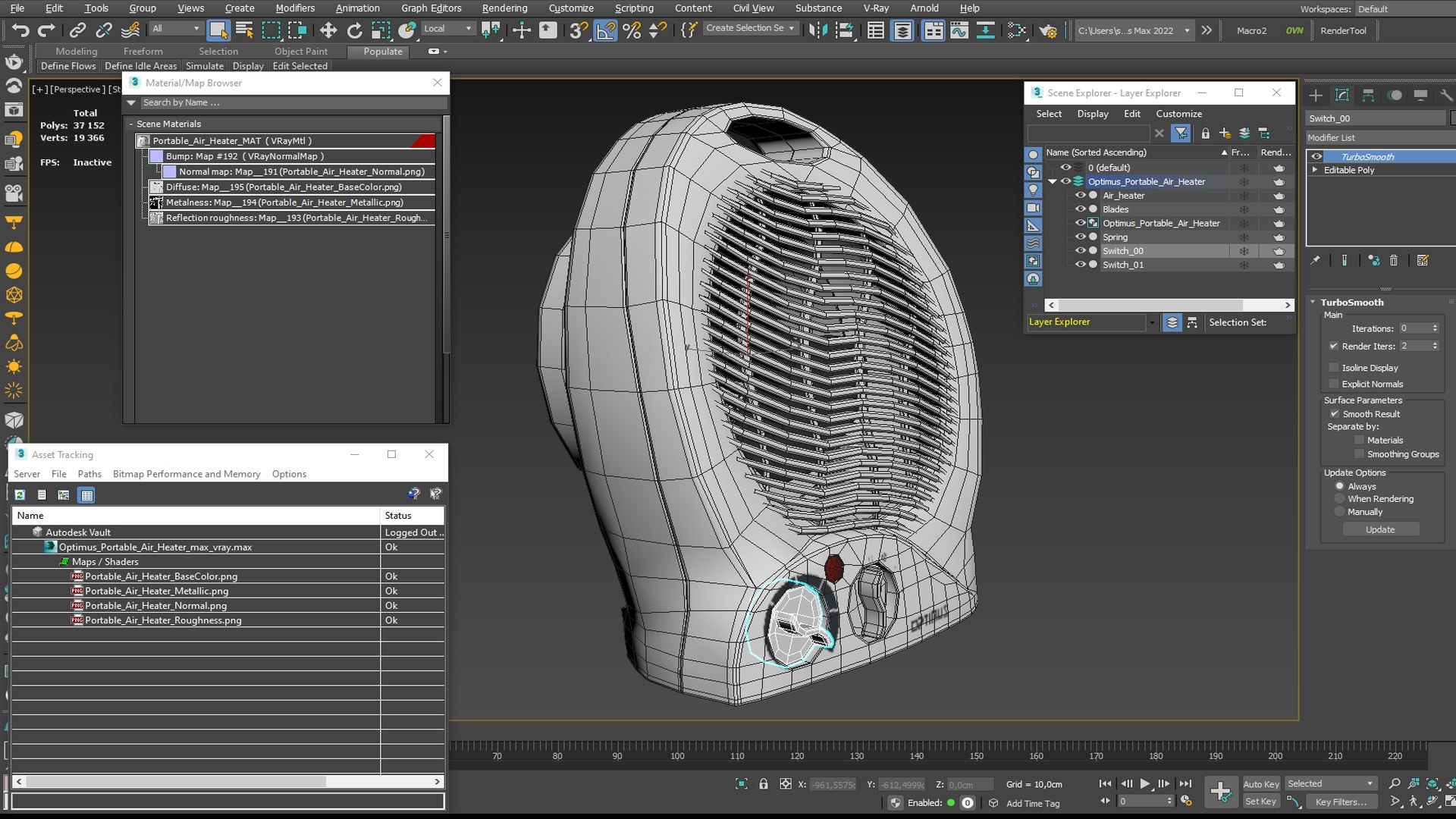Open Zoom Extents viewport navigation tool
The height and width of the screenshot is (819, 1456).
[1432, 783]
